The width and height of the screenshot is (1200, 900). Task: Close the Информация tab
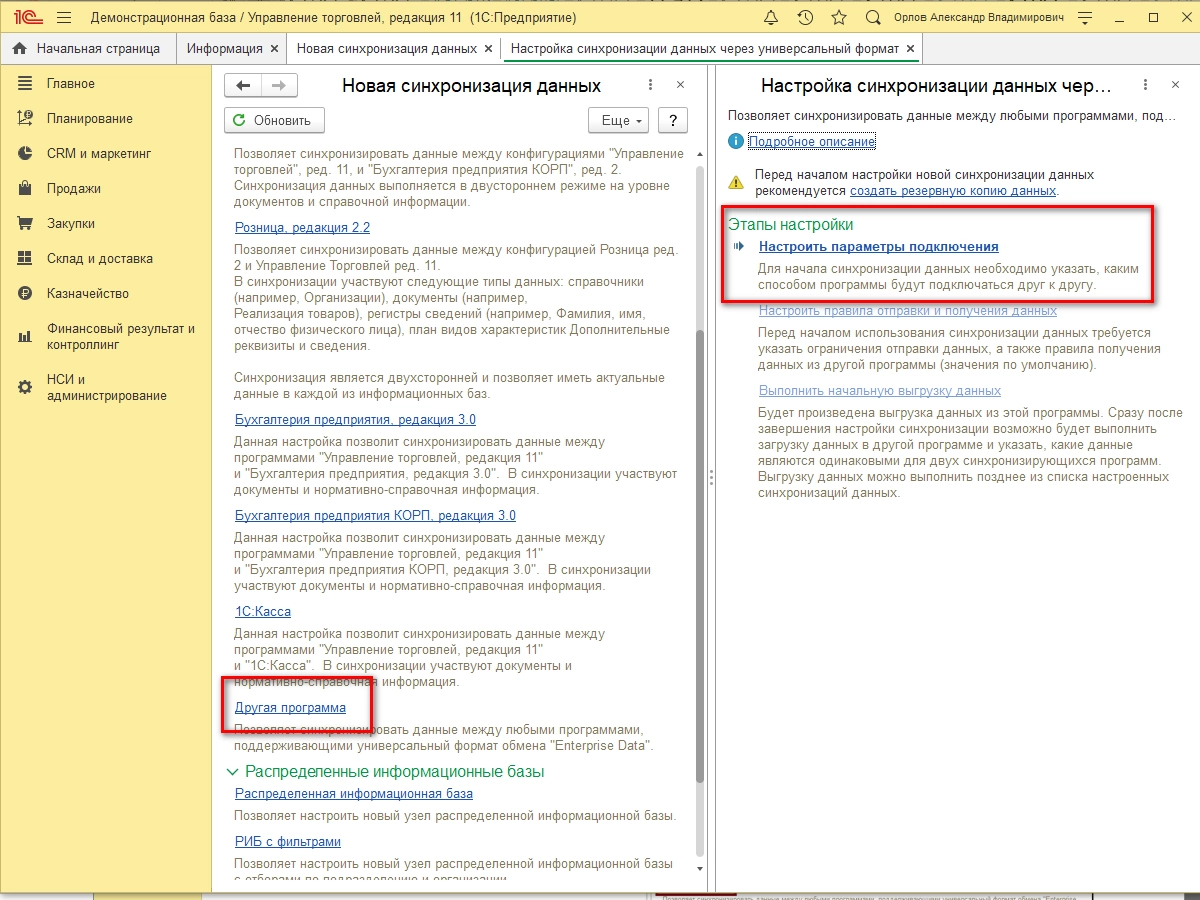click(x=274, y=48)
